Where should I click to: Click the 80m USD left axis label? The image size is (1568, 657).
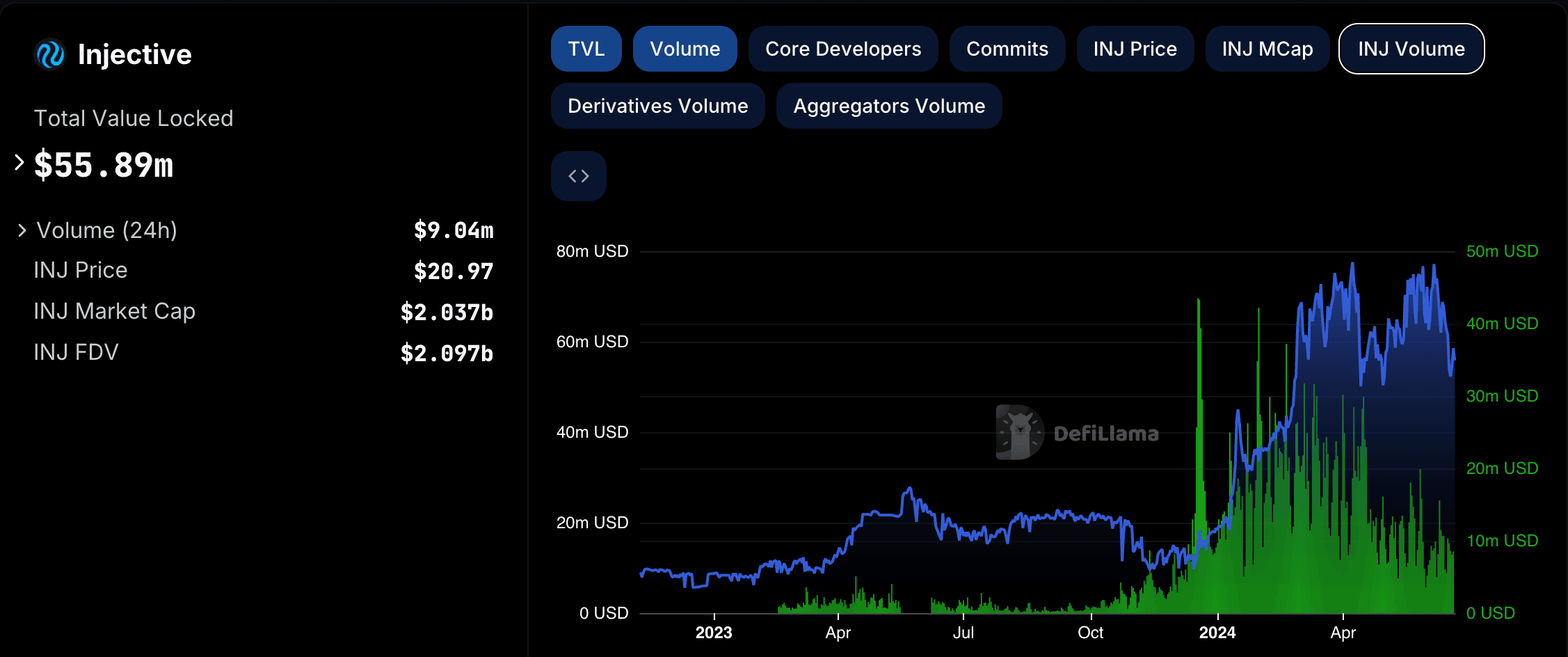(592, 251)
